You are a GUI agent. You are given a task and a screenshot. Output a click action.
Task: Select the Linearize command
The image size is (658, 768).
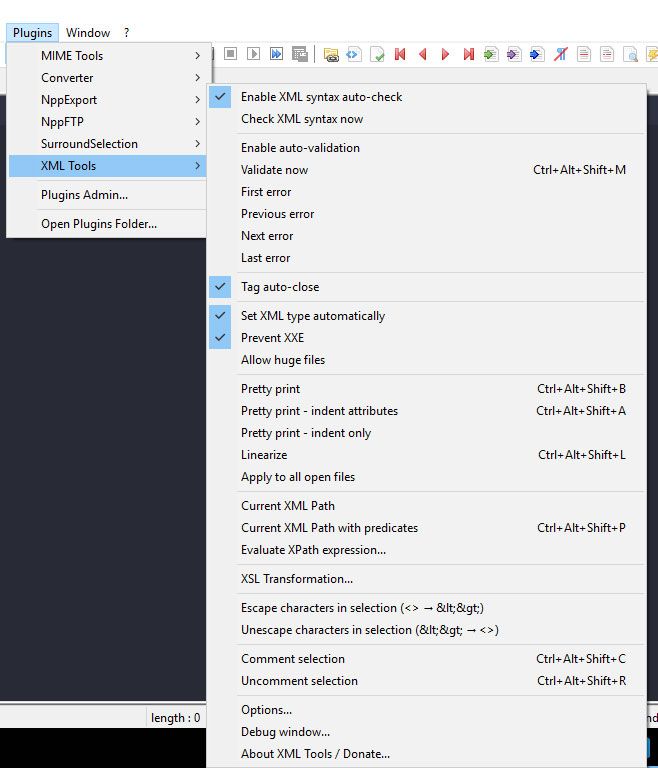(427, 455)
